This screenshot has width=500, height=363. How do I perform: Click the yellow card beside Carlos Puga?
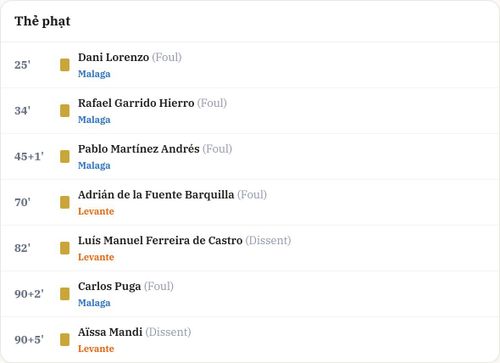tap(65, 294)
